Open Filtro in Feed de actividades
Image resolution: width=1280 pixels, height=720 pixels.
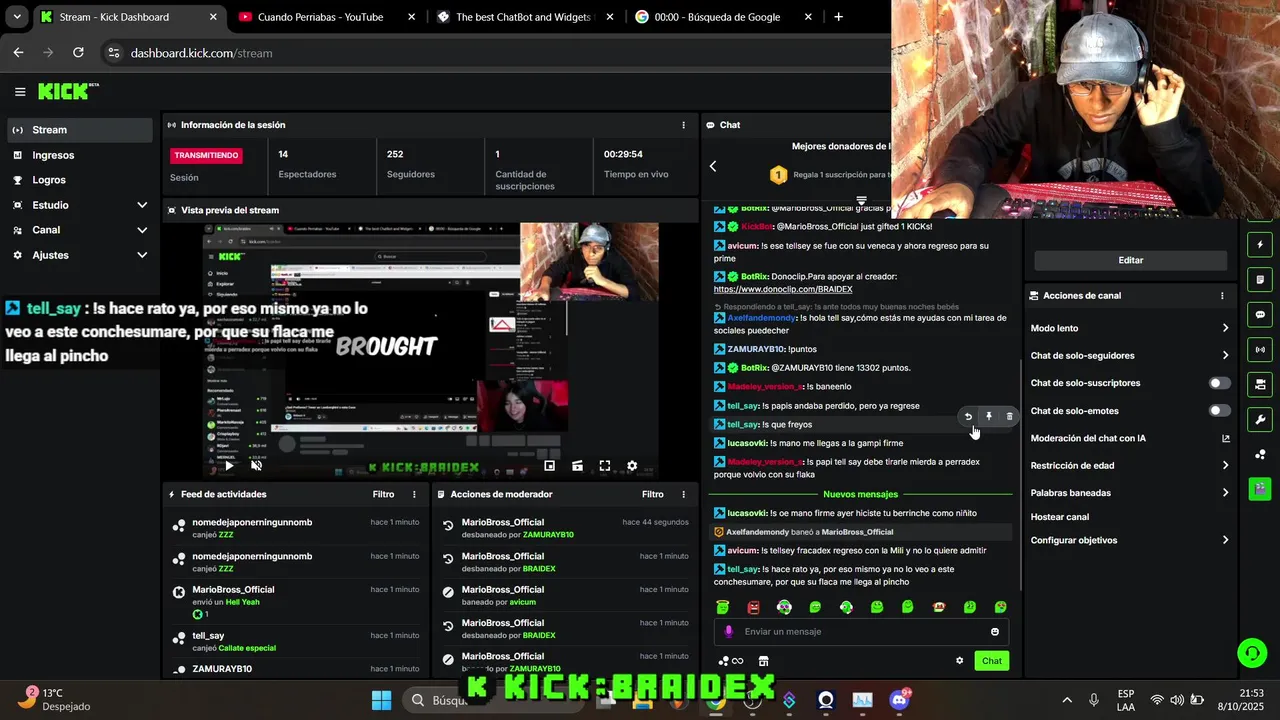pos(383,494)
